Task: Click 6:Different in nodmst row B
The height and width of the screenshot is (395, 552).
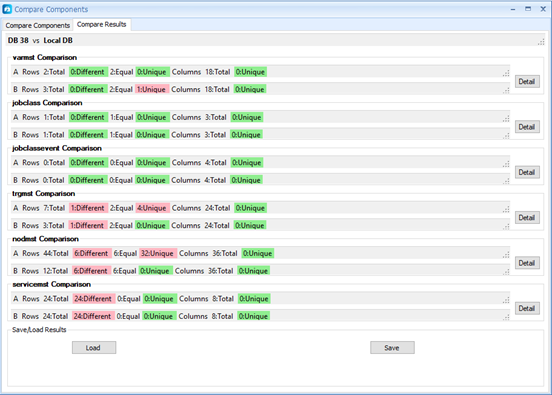Action: pyautogui.click(x=91, y=271)
